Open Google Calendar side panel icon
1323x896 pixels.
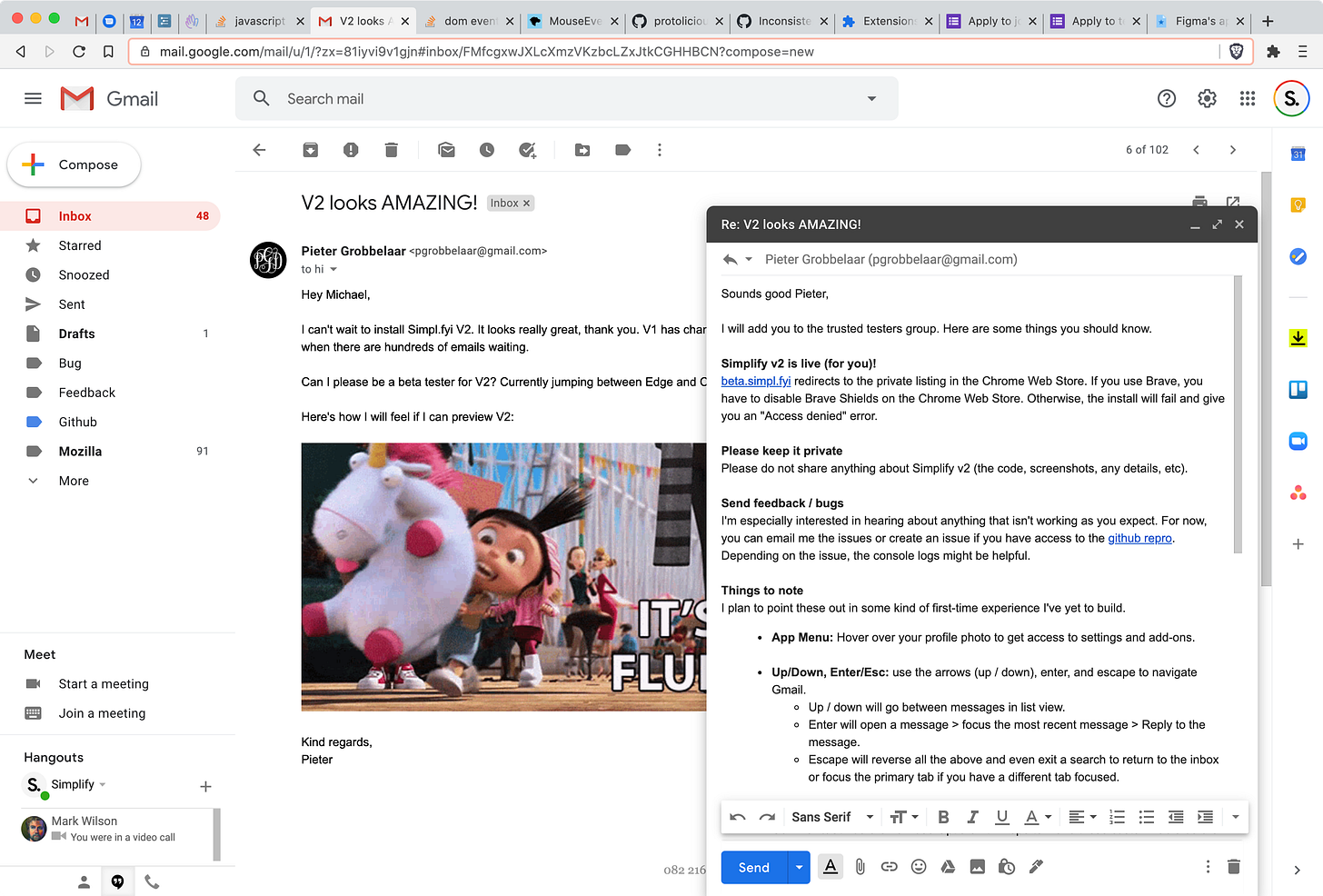click(x=1298, y=154)
